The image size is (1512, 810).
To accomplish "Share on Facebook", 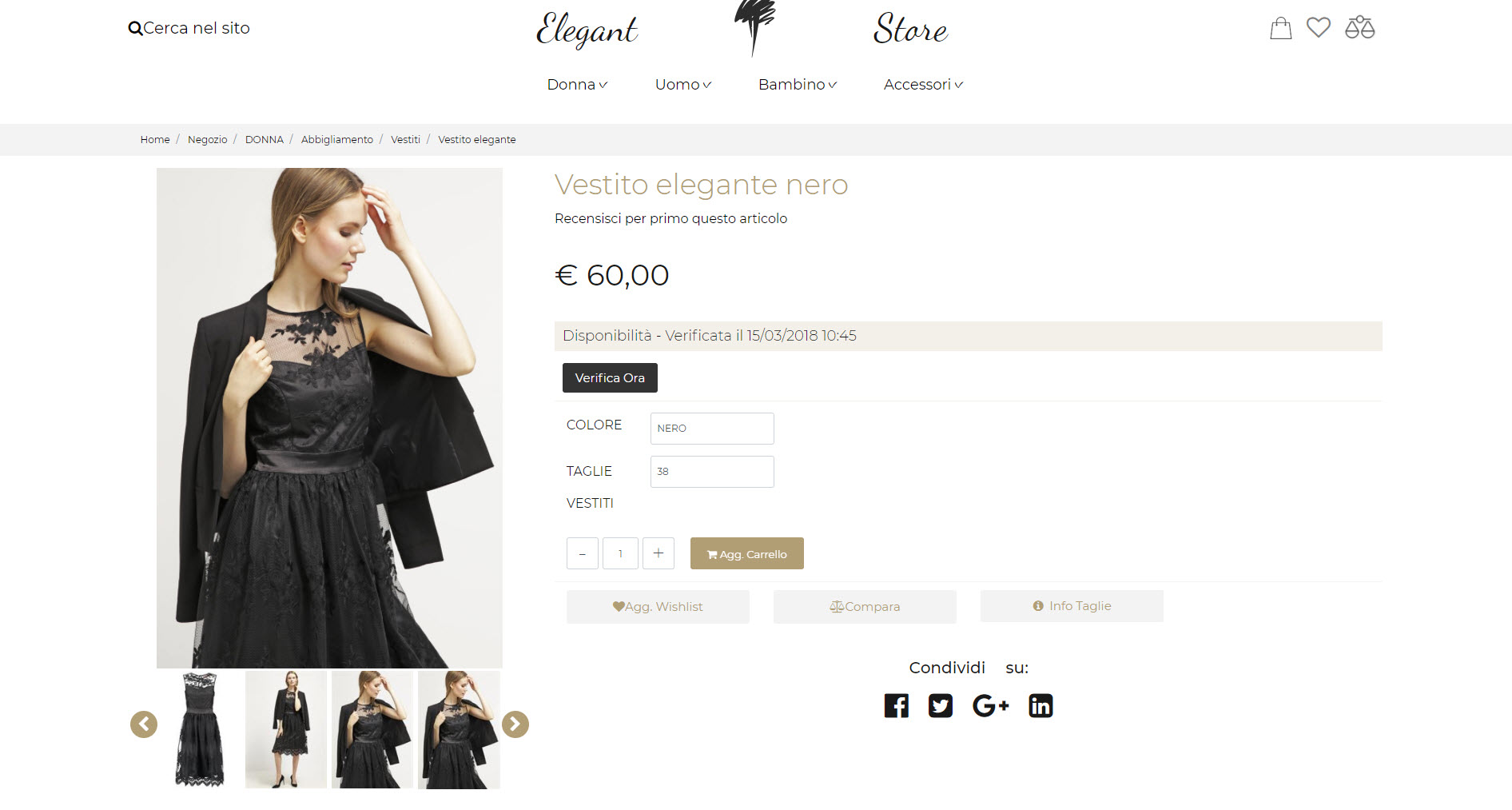I will pyautogui.click(x=897, y=706).
